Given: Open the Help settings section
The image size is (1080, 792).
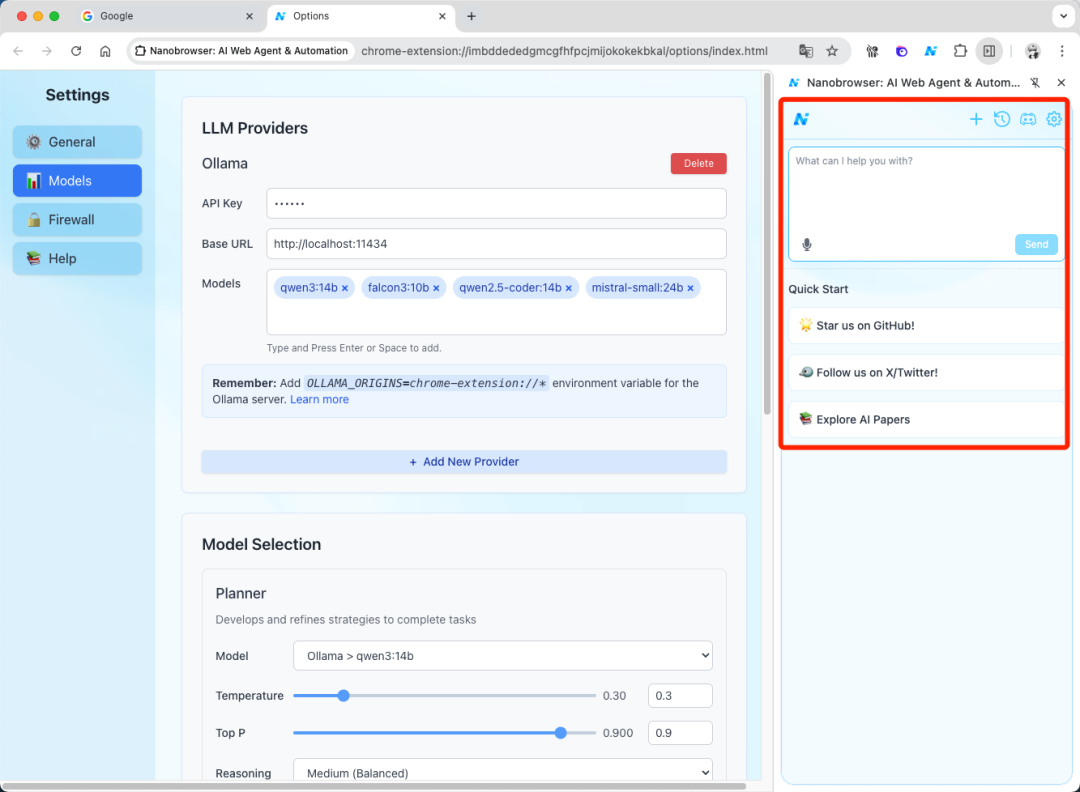Looking at the screenshot, I should pos(77,258).
